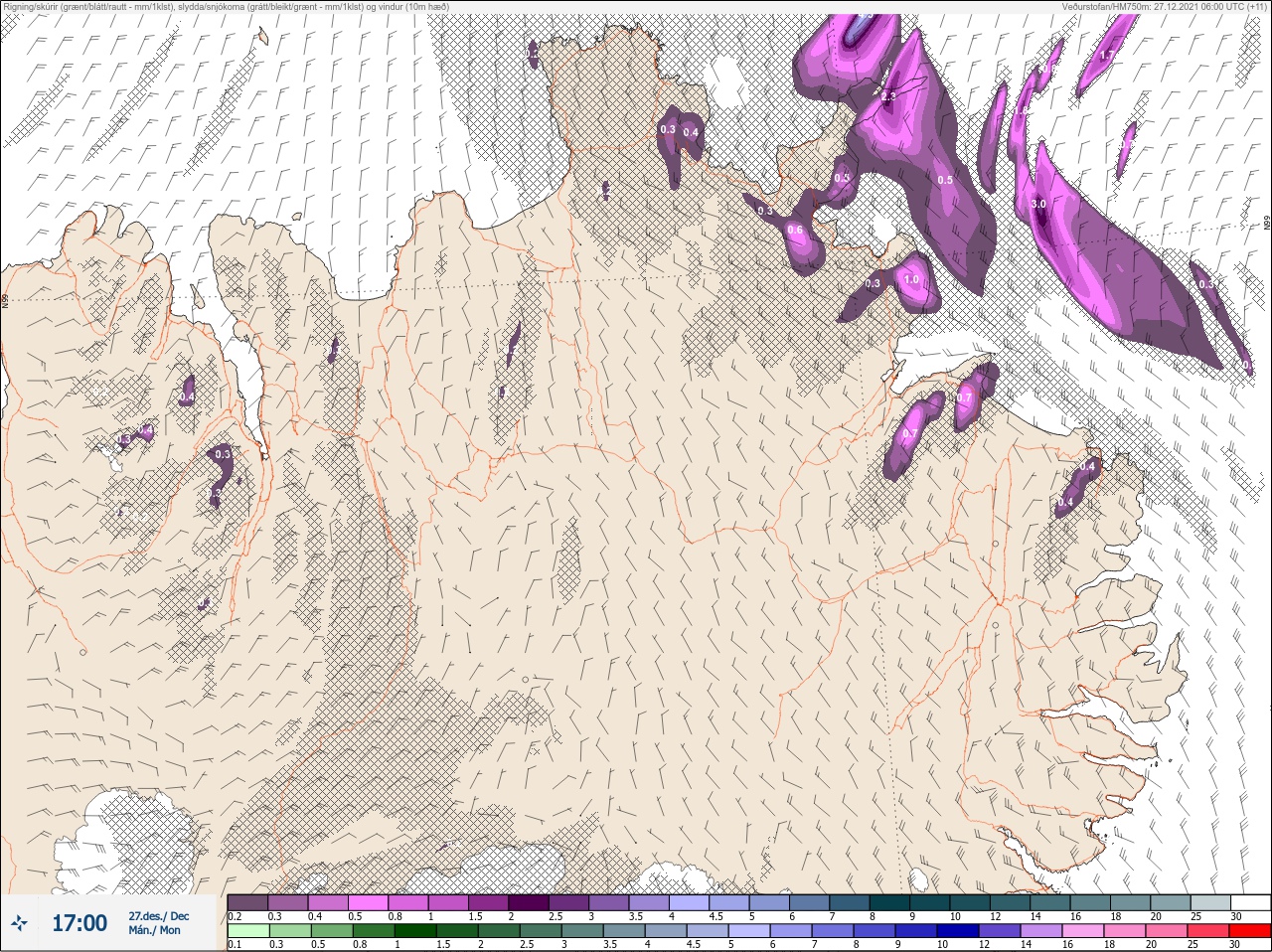Viewport: 1272px width, 952px height.
Task: Click the Veðurstofan logo icon beside 17:00
Action: 19,923
